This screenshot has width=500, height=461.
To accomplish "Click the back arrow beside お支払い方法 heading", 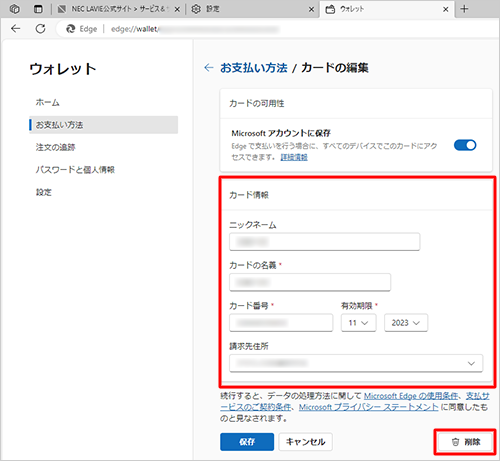I will click(x=209, y=68).
